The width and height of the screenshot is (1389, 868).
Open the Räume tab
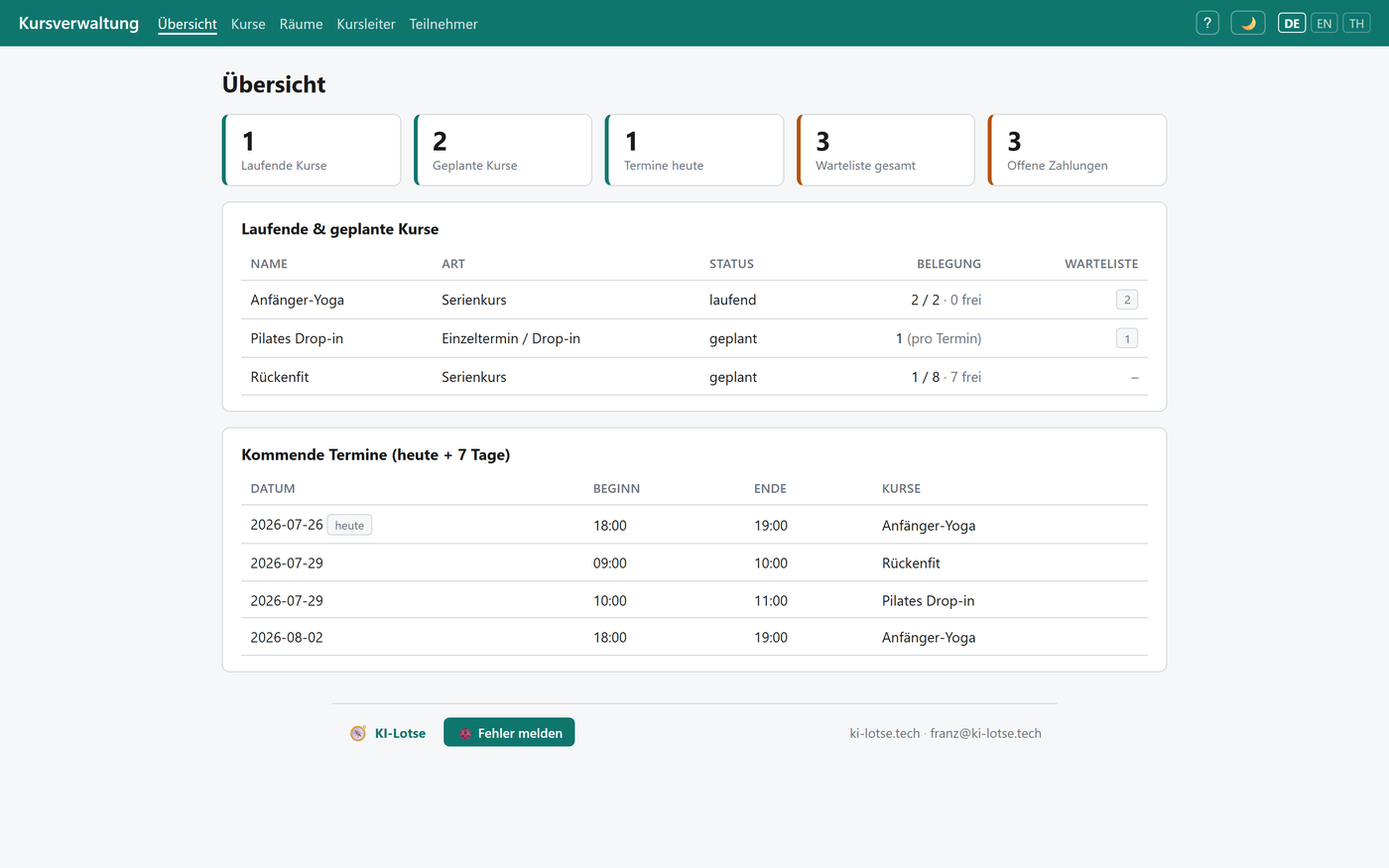click(x=301, y=24)
